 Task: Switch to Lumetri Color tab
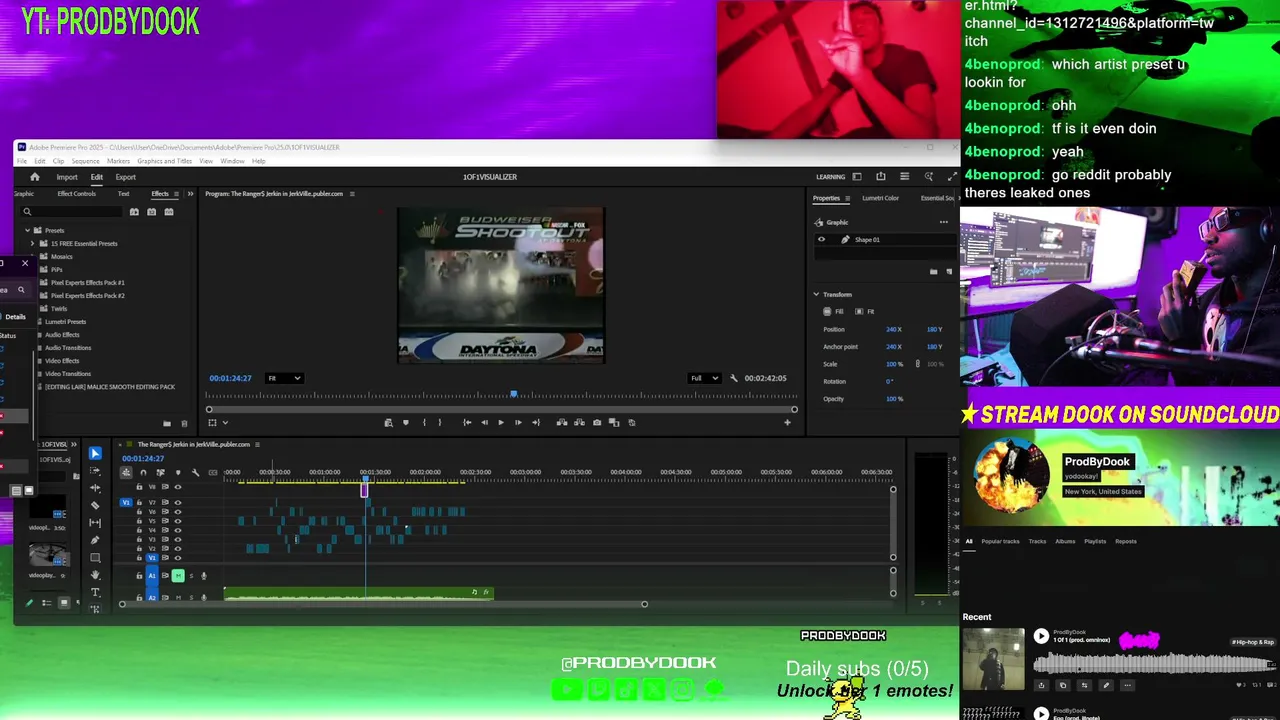point(880,198)
